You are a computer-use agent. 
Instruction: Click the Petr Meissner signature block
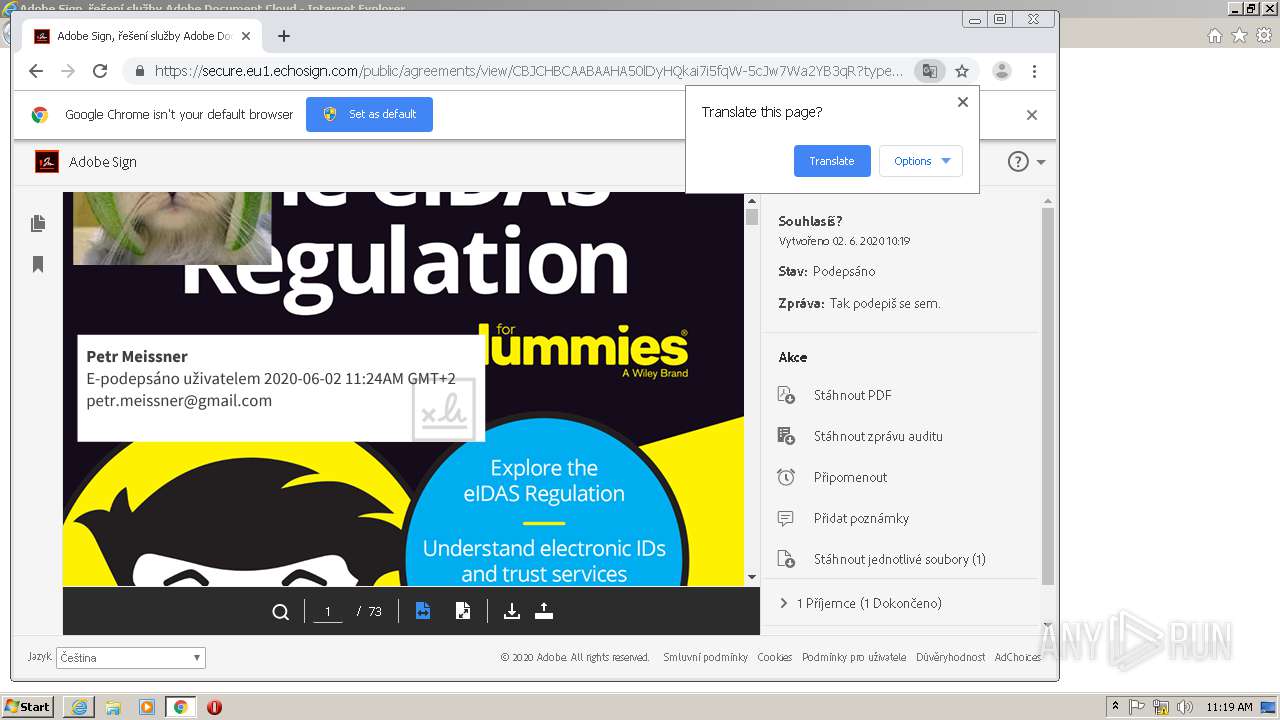(281, 388)
